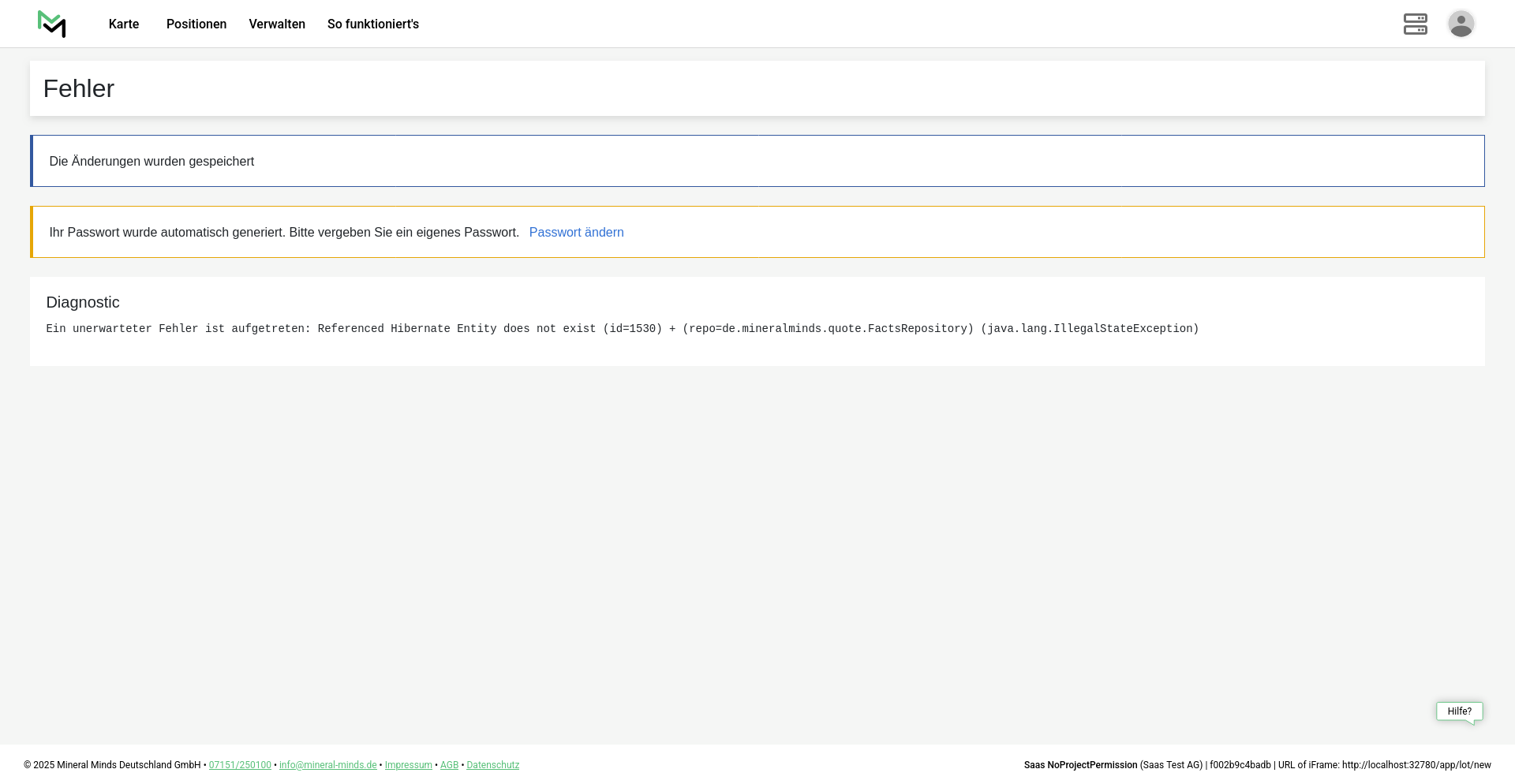1515x784 pixels.
Task: Click the Fehler page heading
Action: pyautogui.click(x=79, y=89)
